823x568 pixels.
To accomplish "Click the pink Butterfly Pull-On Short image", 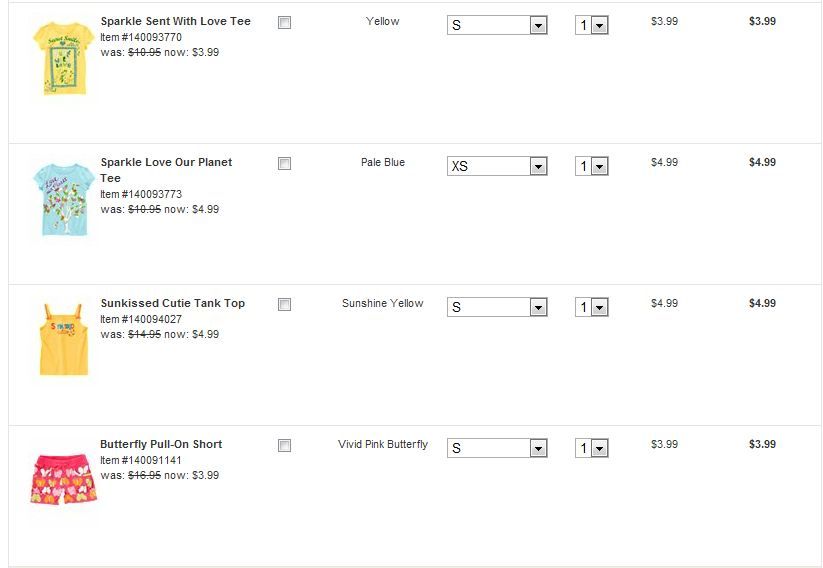I will [63, 479].
